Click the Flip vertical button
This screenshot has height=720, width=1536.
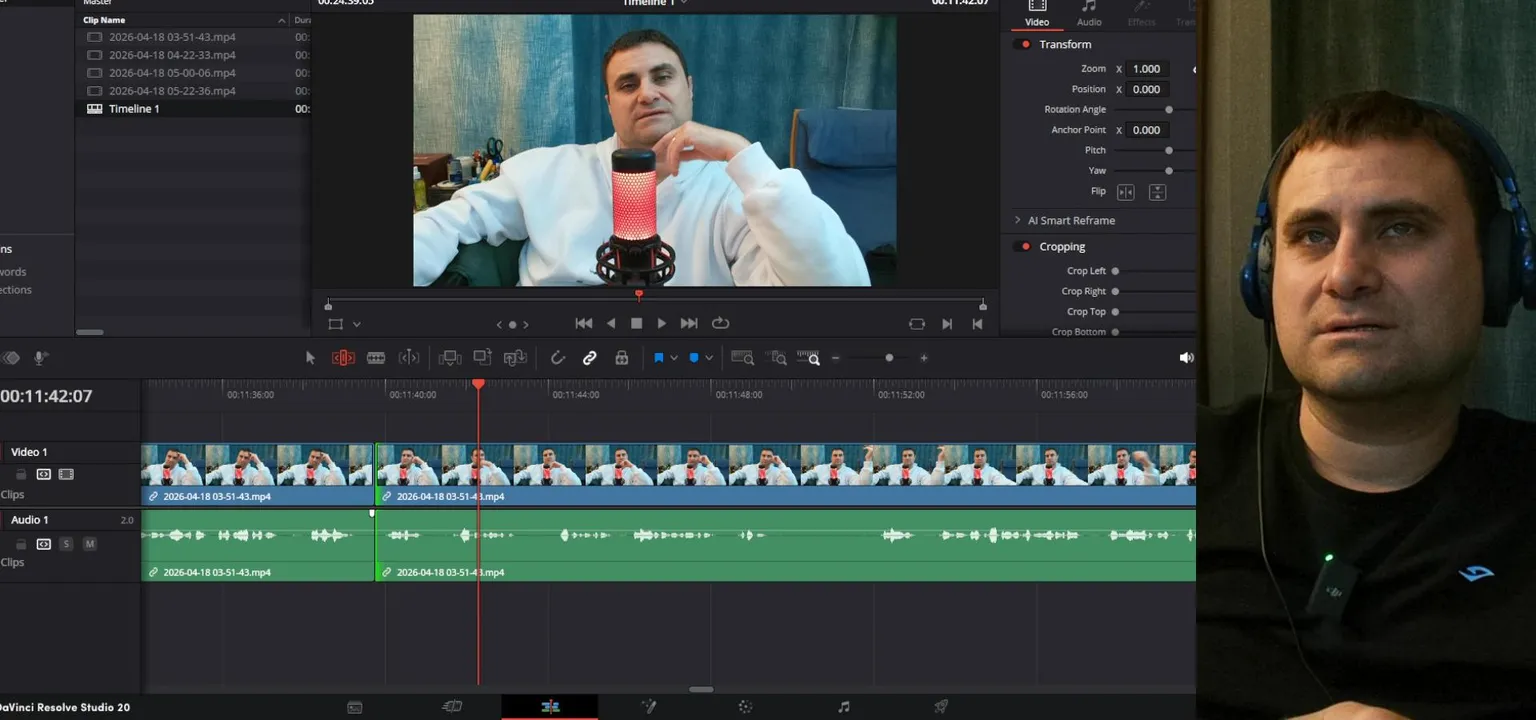click(x=1157, y=192)
